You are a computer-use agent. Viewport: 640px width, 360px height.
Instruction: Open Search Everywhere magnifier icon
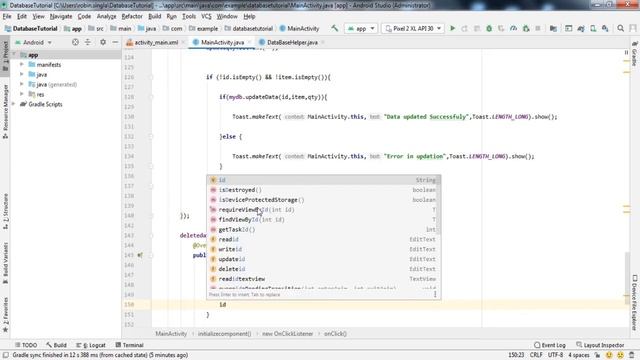tap(620, 29)
